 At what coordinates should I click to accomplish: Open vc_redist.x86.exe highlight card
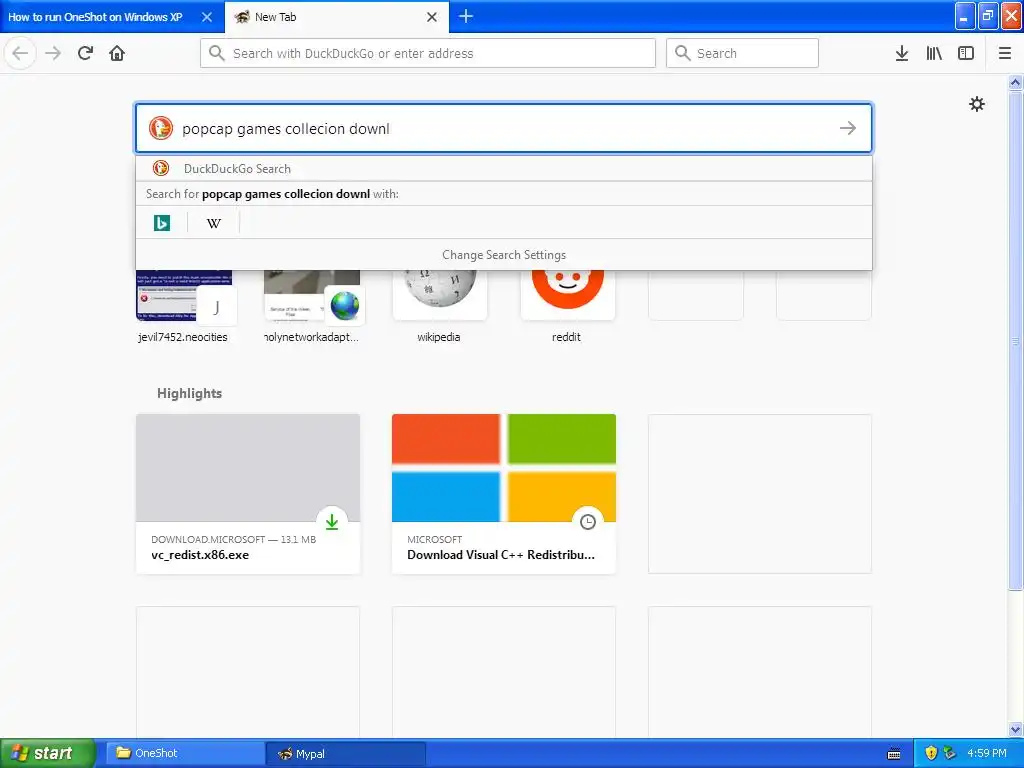click(x=248, y=494)
